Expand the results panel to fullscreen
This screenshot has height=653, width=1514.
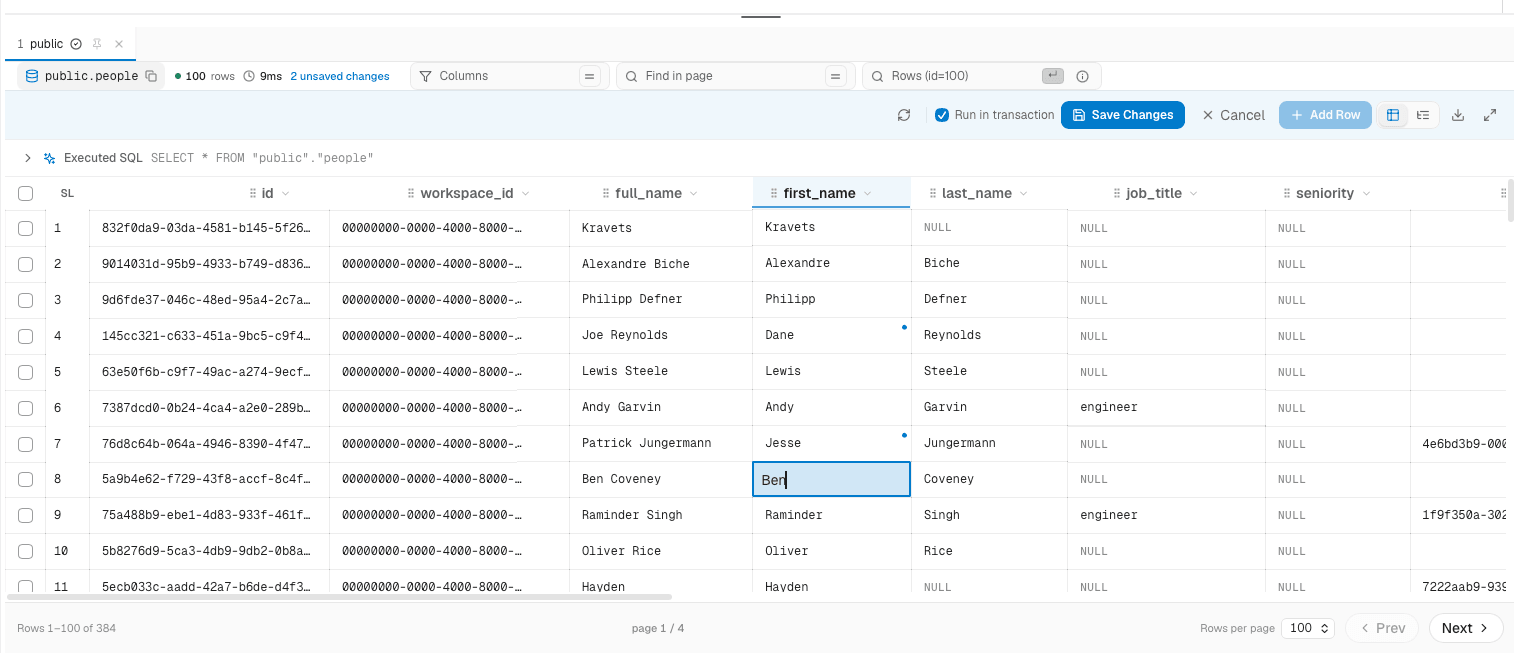tap(1490, 115)
